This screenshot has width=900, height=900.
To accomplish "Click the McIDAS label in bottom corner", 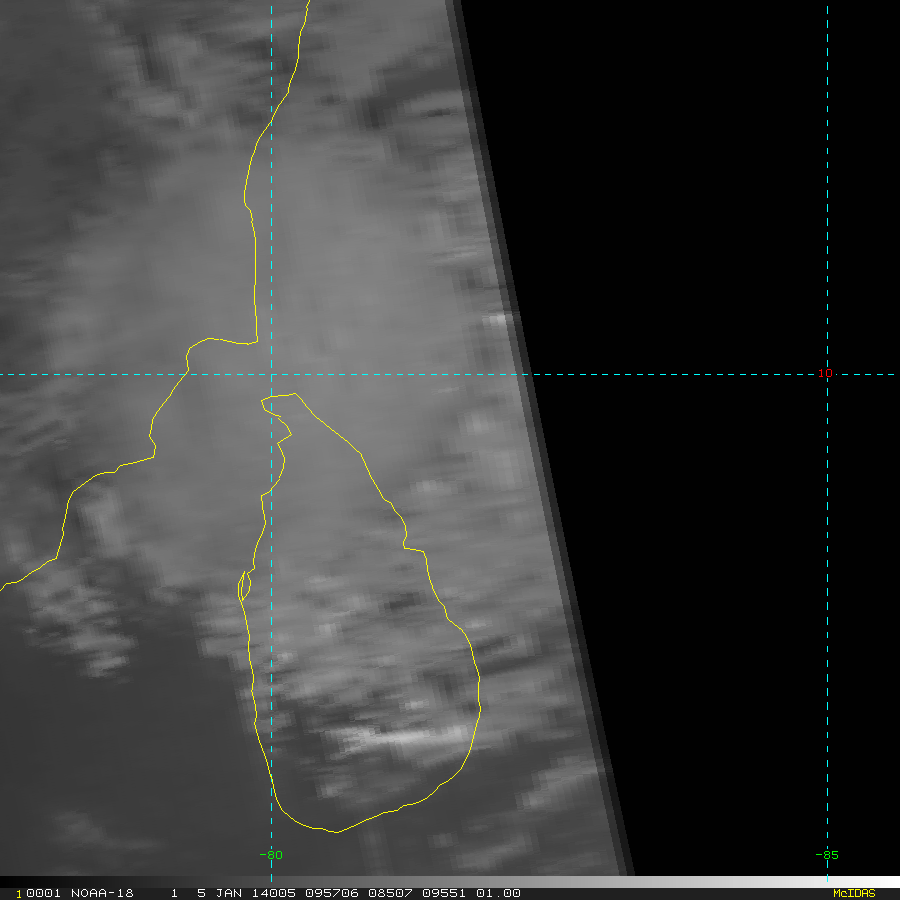I will pos(853,893).
